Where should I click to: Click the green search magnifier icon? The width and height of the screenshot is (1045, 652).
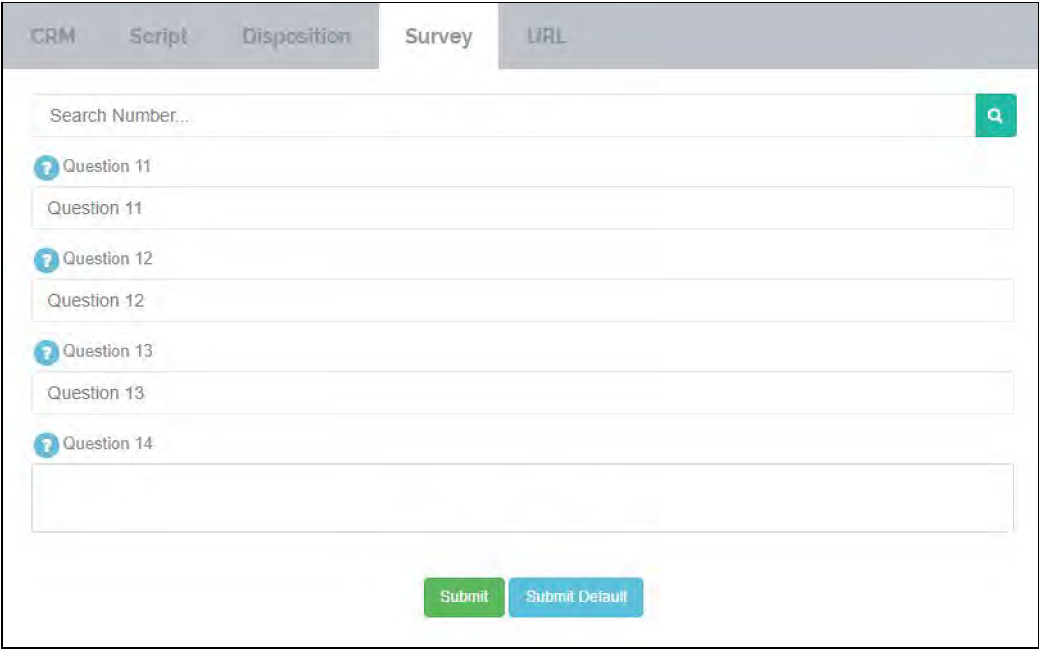coord(995,116)
